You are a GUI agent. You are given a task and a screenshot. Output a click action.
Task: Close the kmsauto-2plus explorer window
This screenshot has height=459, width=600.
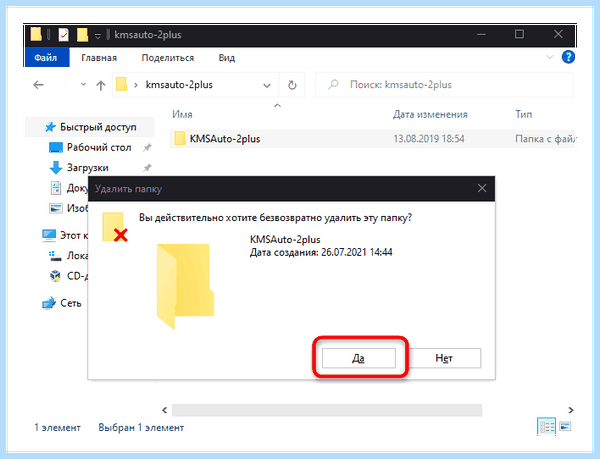pos(558,34)
